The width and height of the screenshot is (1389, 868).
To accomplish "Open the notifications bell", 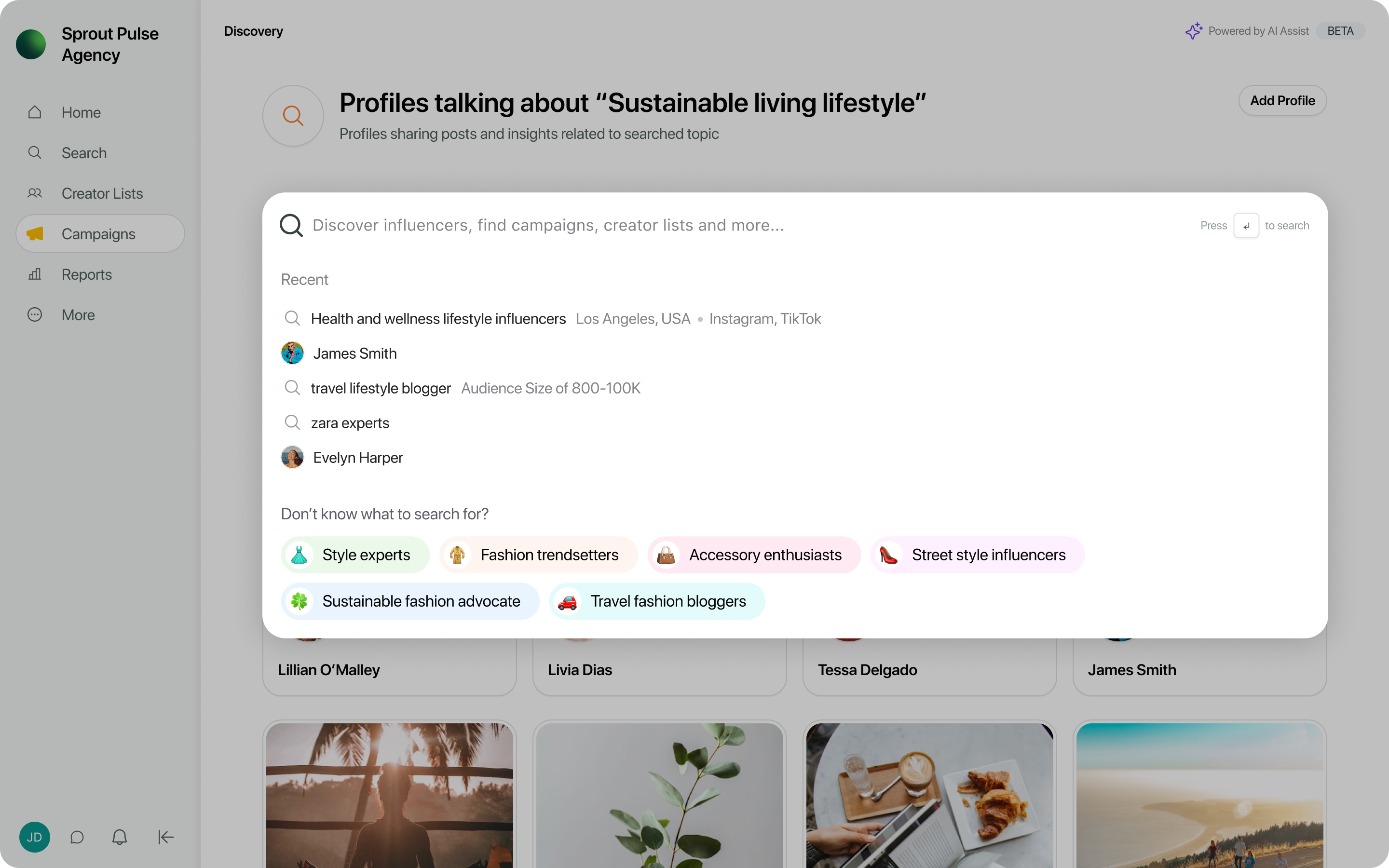I will [x=120, y=837].
